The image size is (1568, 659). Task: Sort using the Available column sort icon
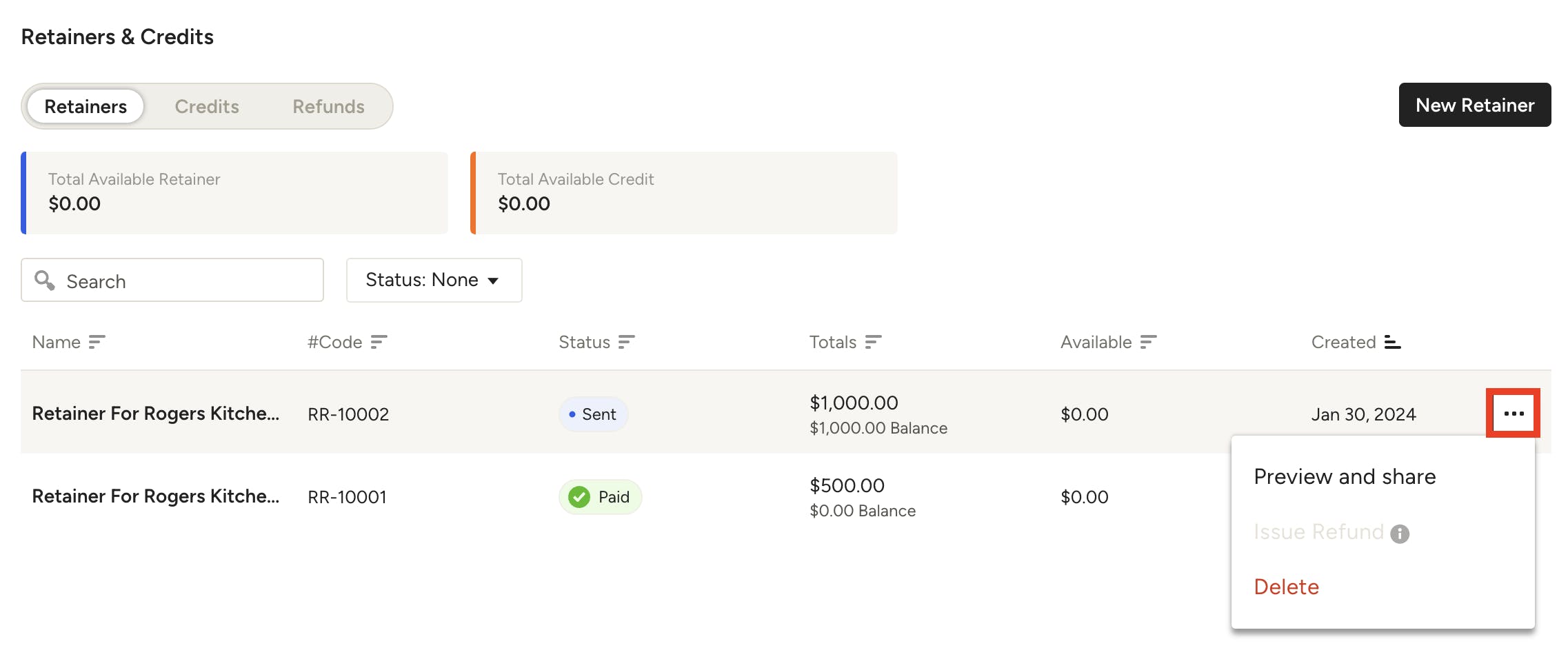1149,342
